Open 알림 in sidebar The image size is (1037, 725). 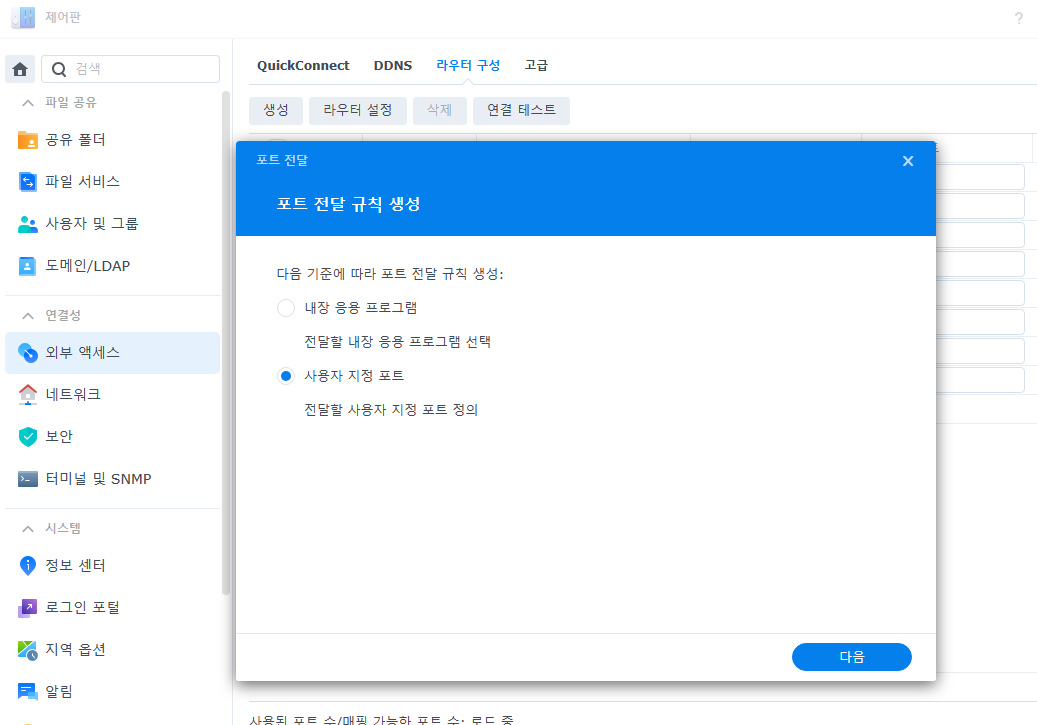pos(112,691)
